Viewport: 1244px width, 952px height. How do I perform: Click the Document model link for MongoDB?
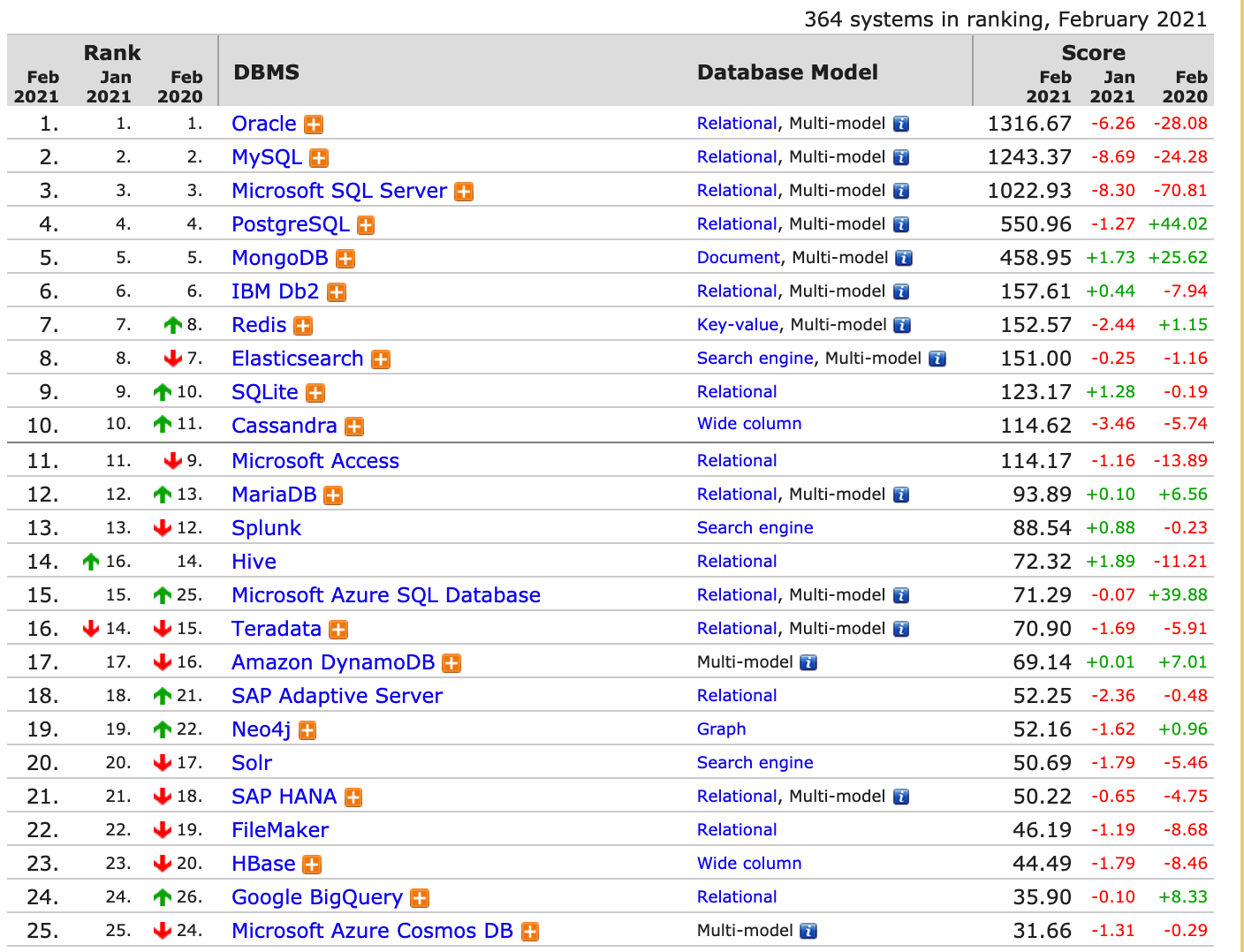point(739,257)
